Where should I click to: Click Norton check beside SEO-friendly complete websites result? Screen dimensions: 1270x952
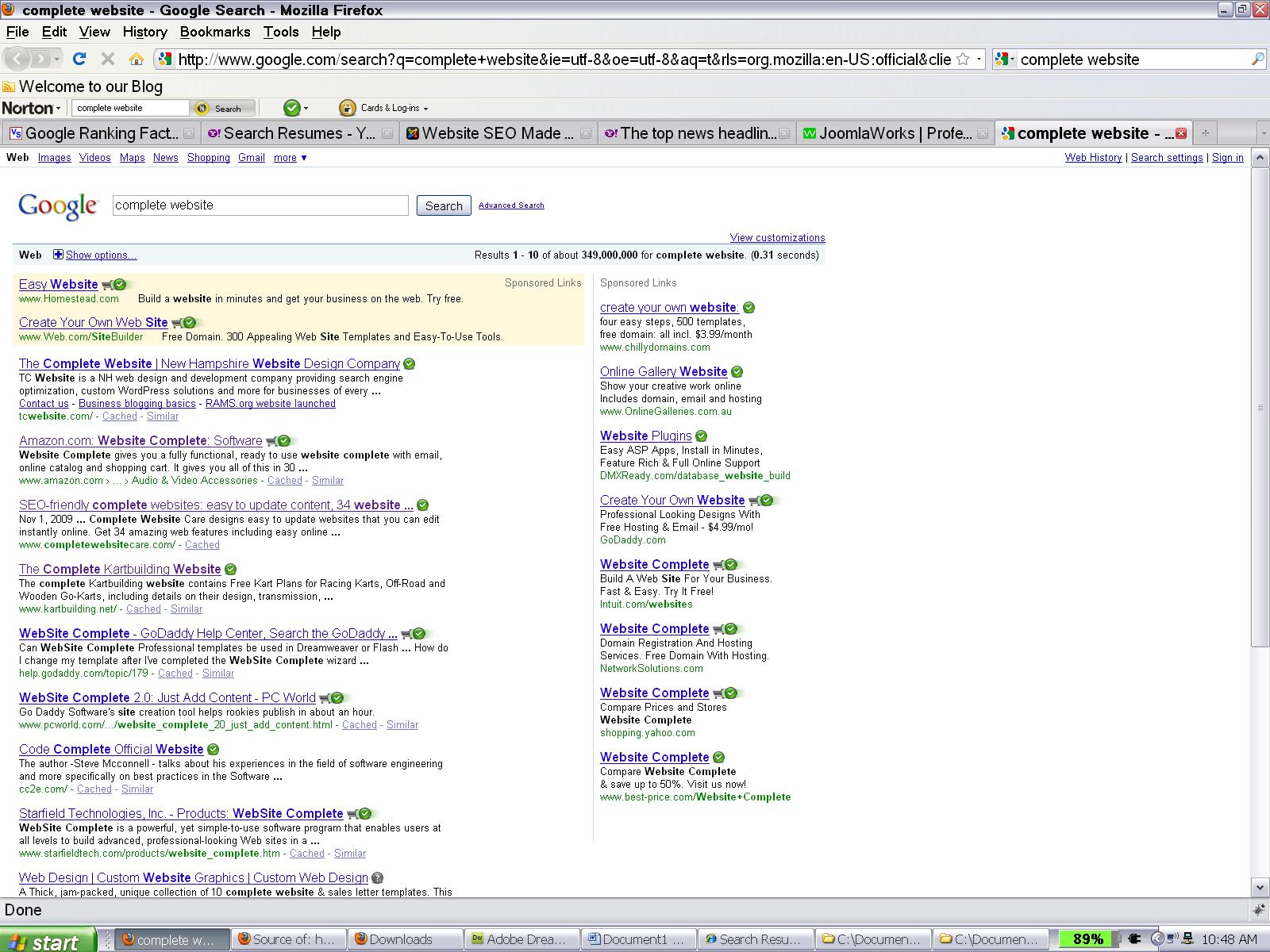click(422, 505)
